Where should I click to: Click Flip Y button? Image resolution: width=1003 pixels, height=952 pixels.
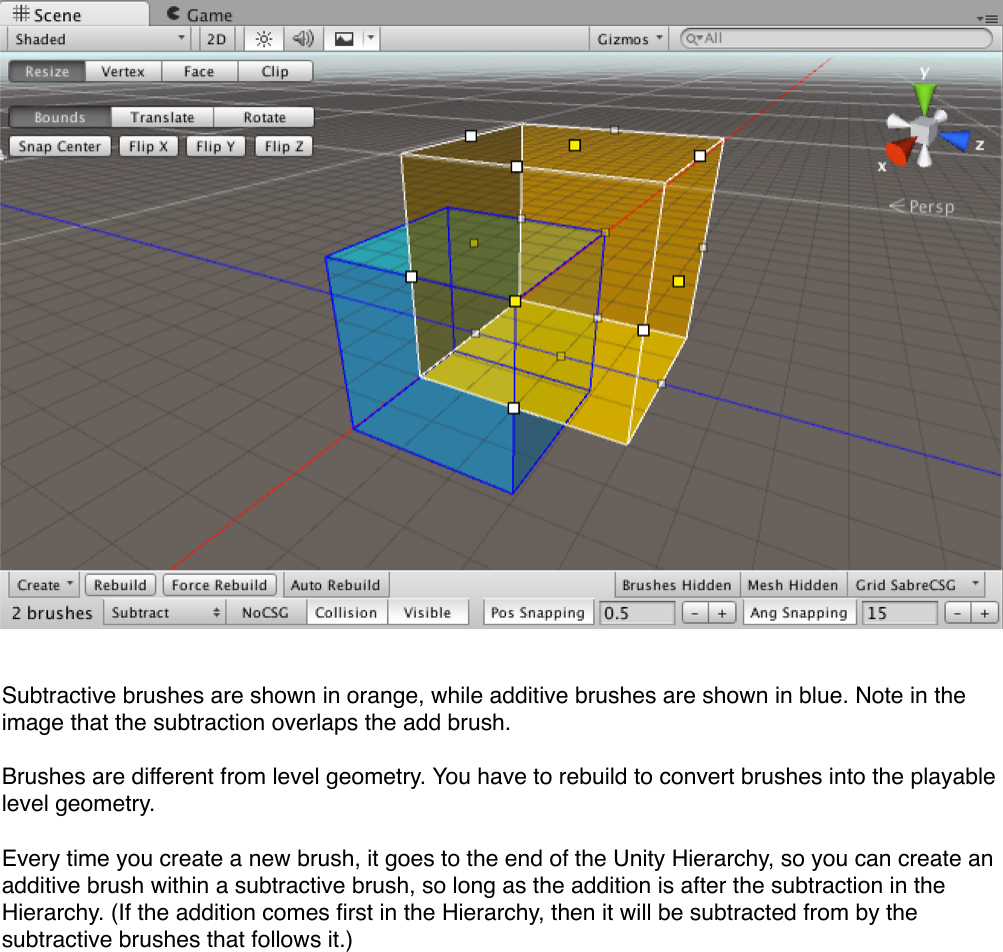[216, 147]
